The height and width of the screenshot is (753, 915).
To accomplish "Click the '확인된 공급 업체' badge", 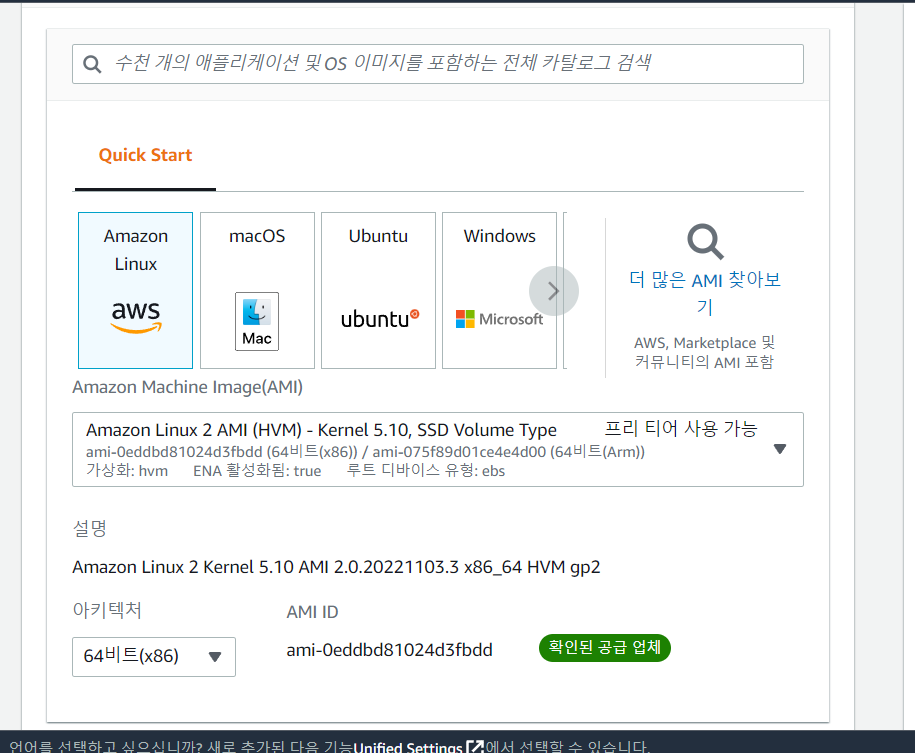I will 605,648.
